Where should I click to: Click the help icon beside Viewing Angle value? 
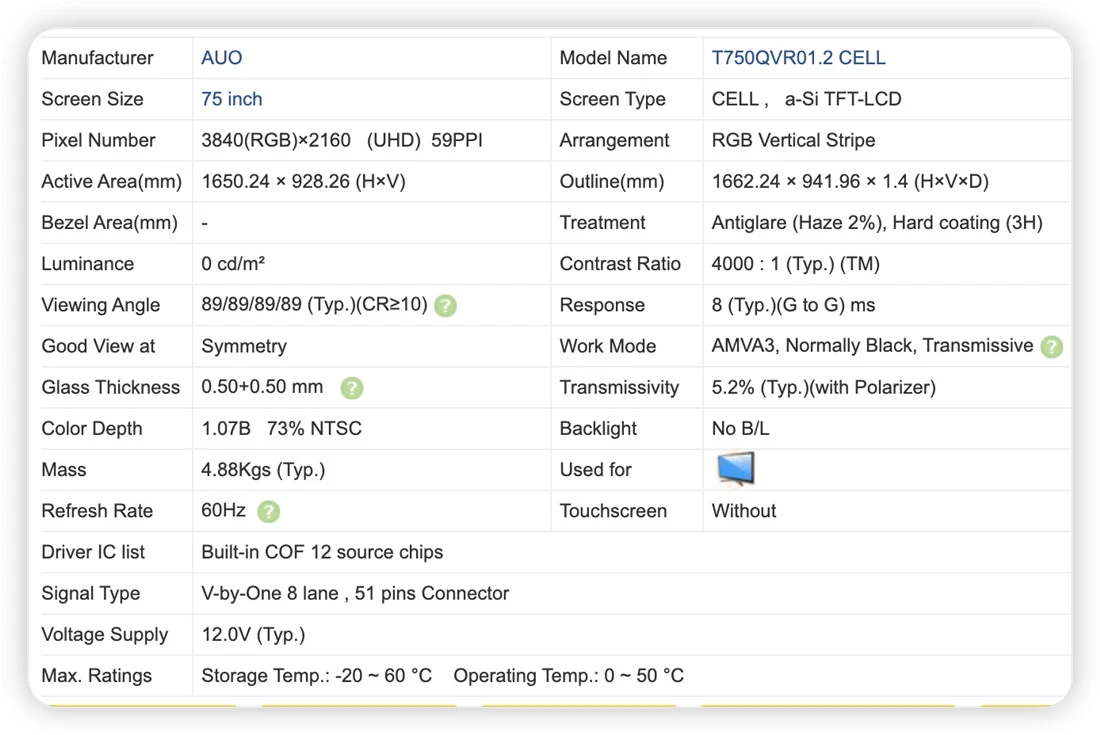click(445, 306)
